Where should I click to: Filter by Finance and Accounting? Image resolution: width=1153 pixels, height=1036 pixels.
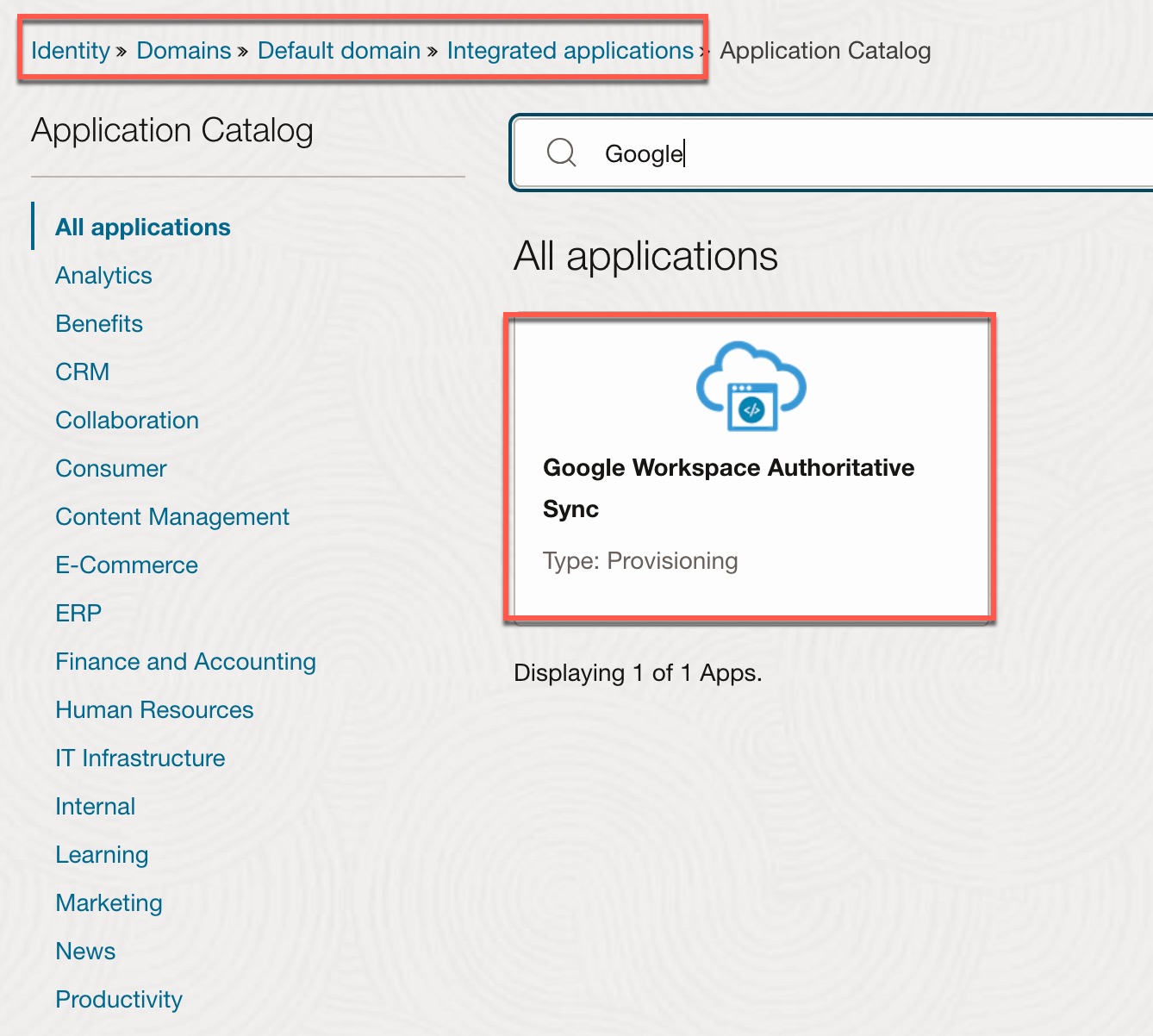point(185,662)
